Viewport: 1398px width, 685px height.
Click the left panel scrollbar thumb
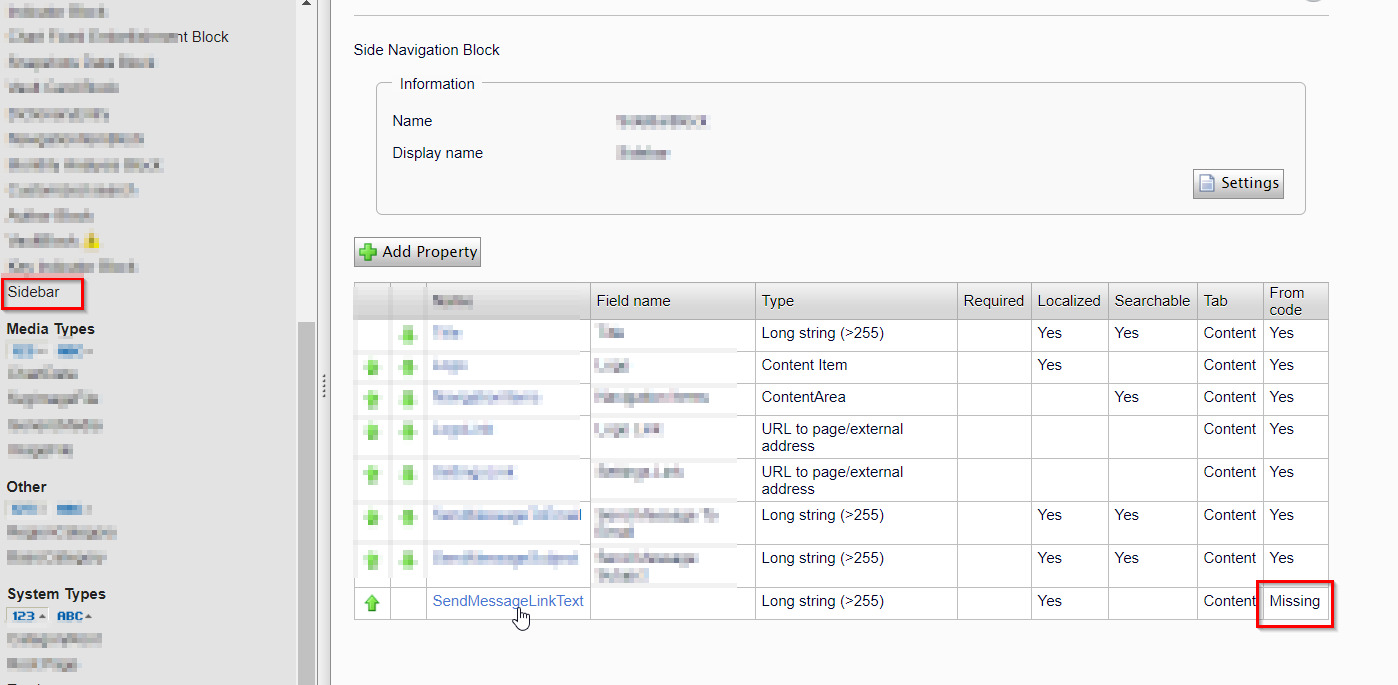tap(306, 500)
